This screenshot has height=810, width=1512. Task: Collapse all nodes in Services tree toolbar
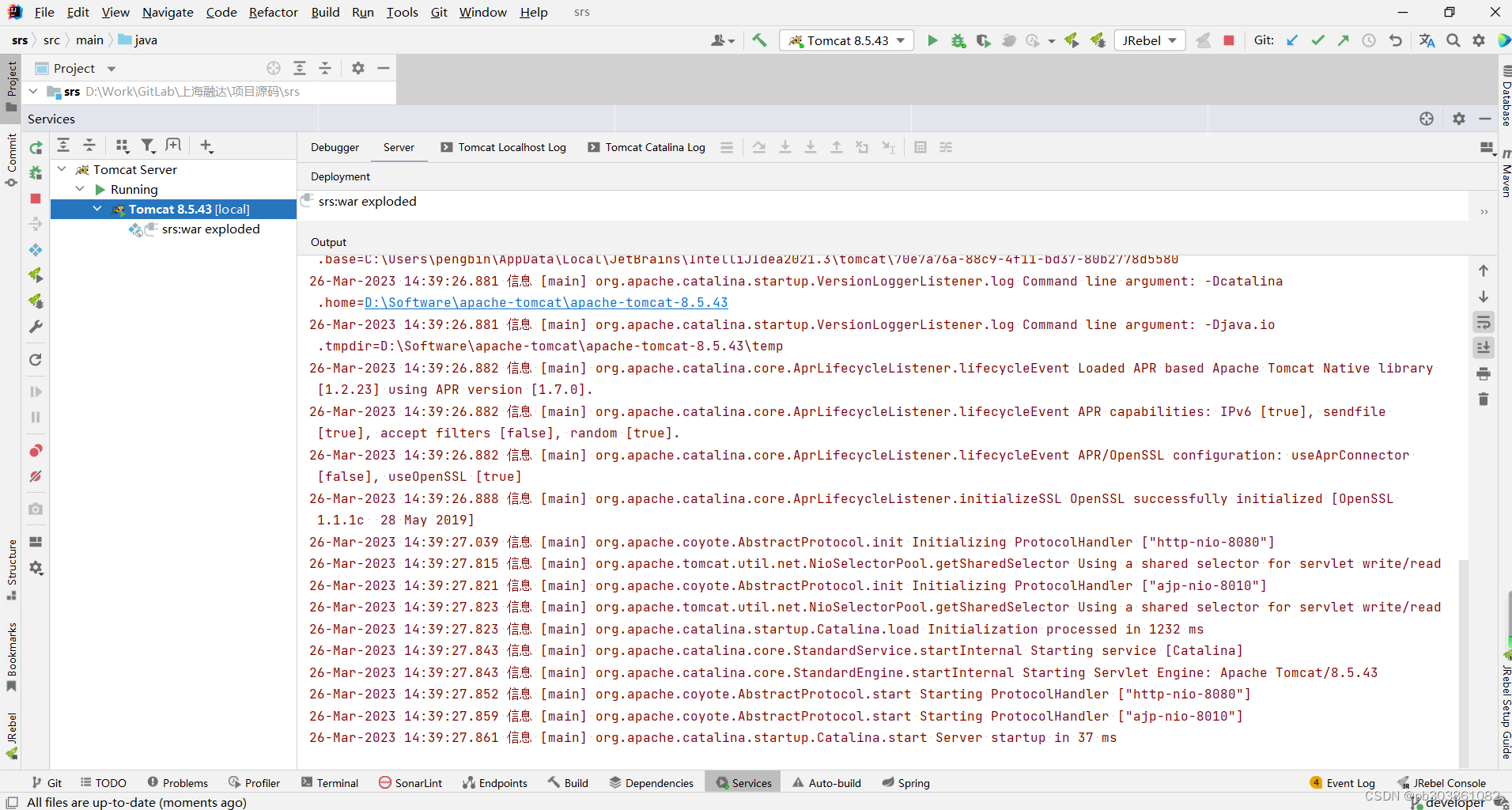89,145
